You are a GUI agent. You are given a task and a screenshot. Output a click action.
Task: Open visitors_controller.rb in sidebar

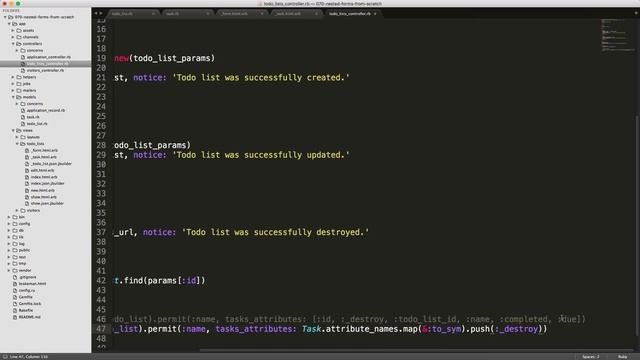45,70
